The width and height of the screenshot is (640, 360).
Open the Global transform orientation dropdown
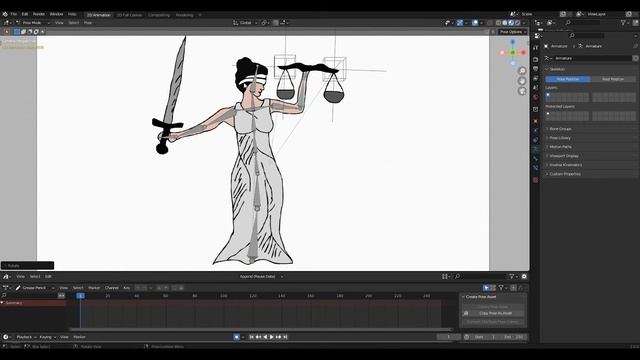pos(245,23)
